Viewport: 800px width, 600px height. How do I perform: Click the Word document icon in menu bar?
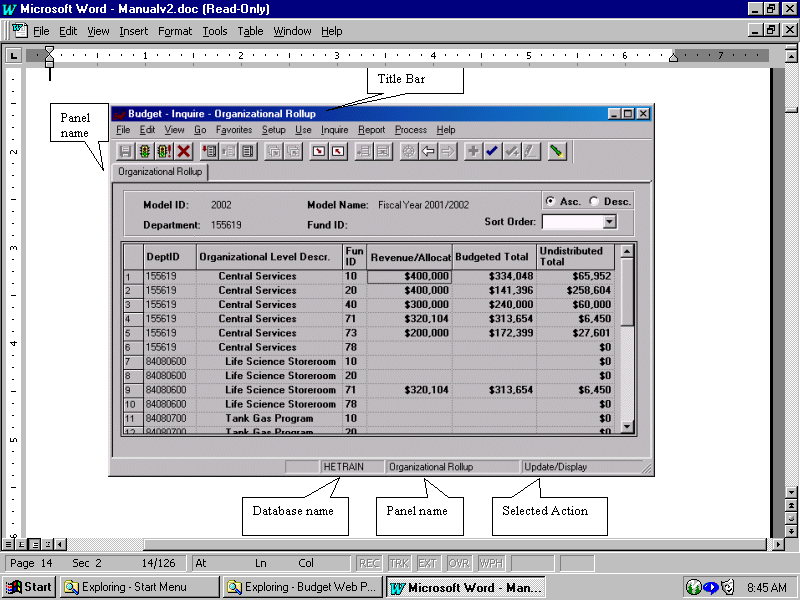[x=19, y=31]
